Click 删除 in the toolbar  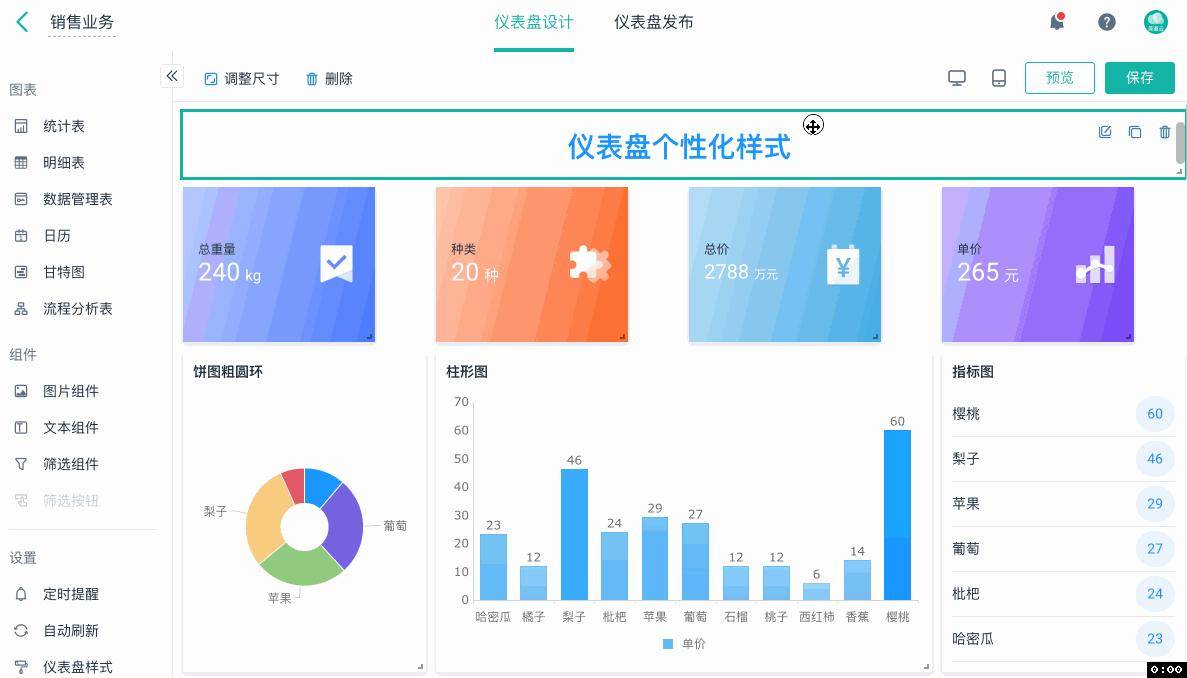[x=329, y=79]
